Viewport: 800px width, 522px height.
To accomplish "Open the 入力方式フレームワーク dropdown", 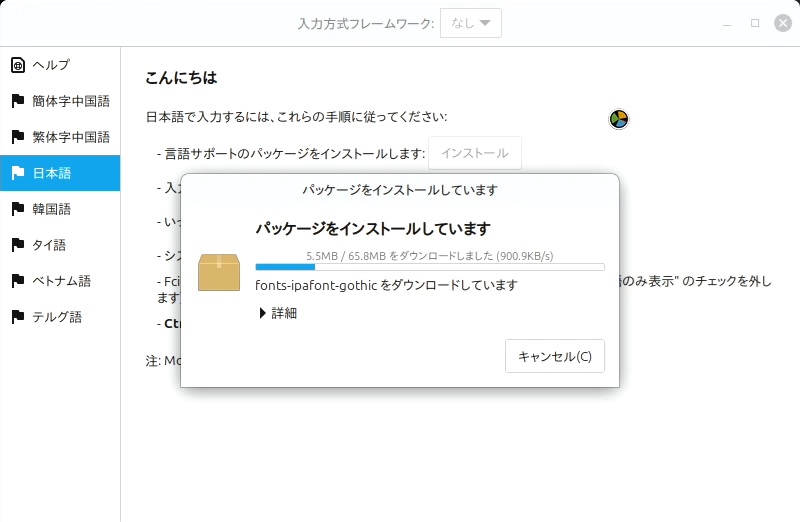I will point(470,23).
